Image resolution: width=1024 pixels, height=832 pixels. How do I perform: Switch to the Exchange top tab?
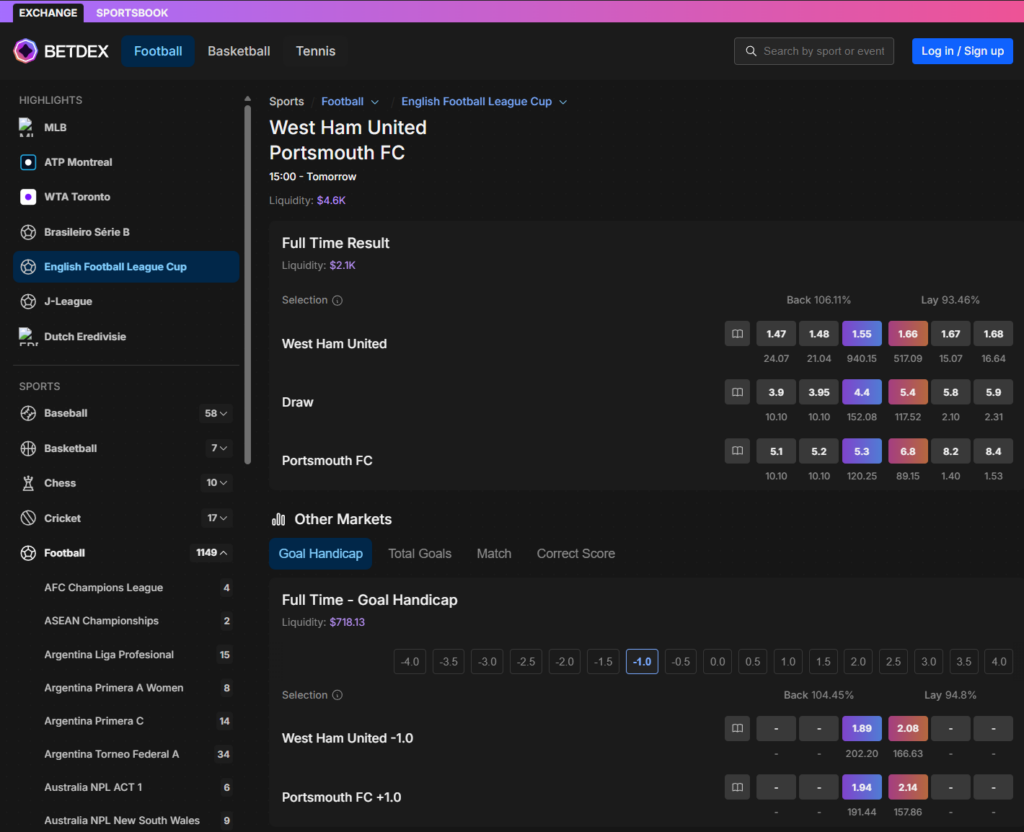point(48,12)
